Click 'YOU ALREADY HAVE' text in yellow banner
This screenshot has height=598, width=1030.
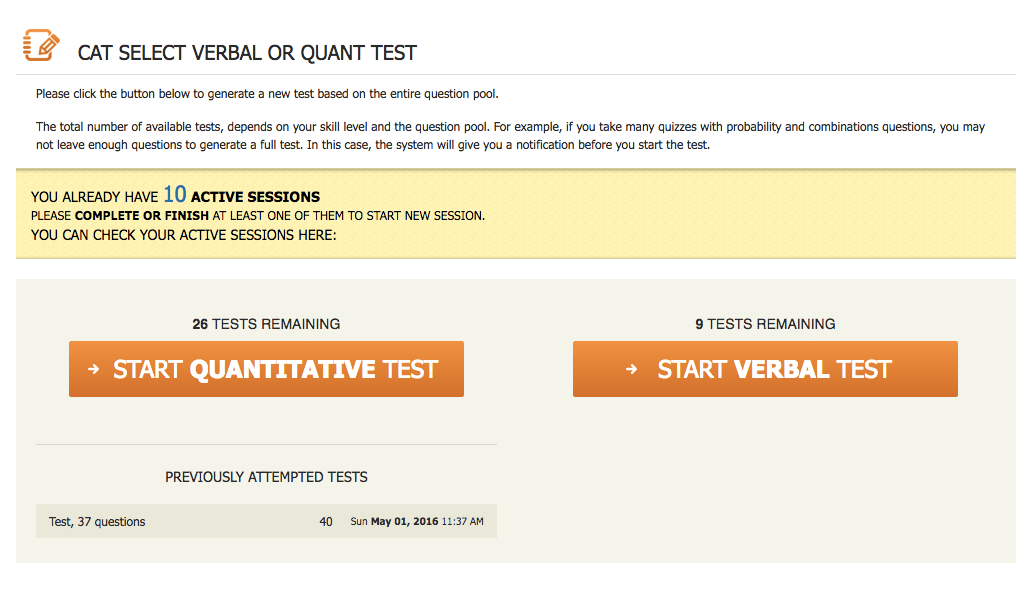pos(94,197)
